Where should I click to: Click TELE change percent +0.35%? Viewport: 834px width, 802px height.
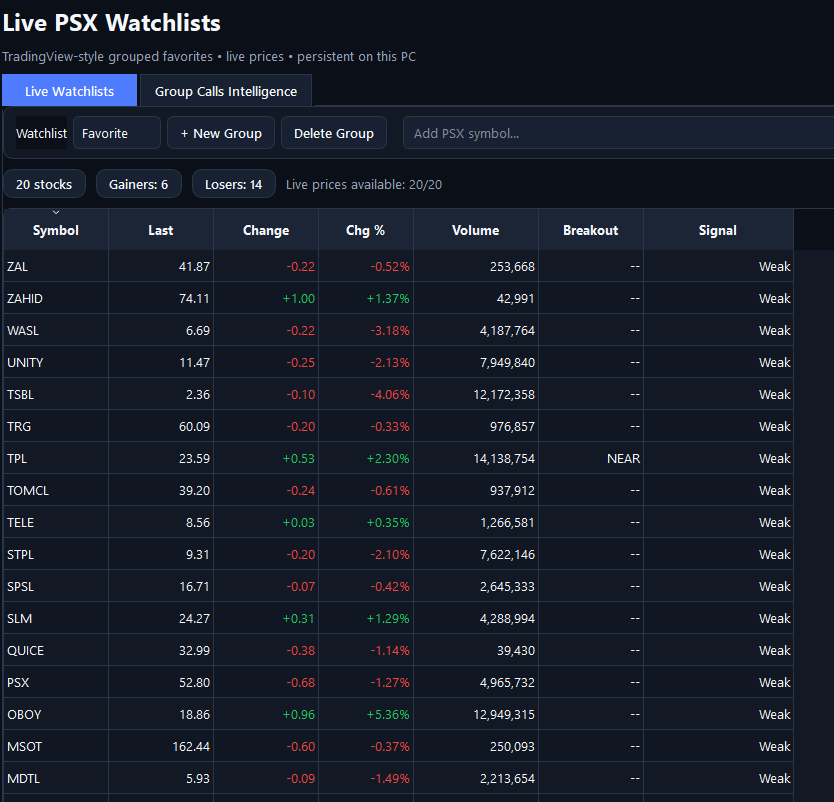click(388, 522)
